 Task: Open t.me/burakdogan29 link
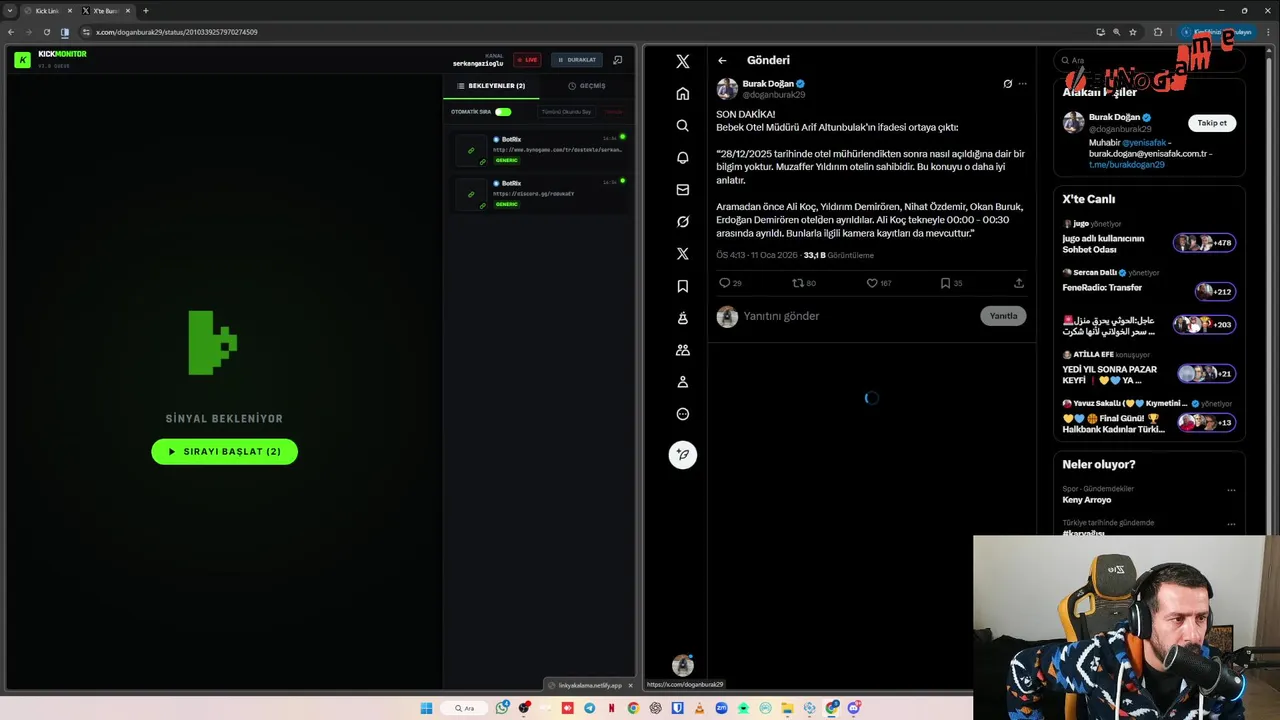pyautogui.click(x=1127, y=165)
